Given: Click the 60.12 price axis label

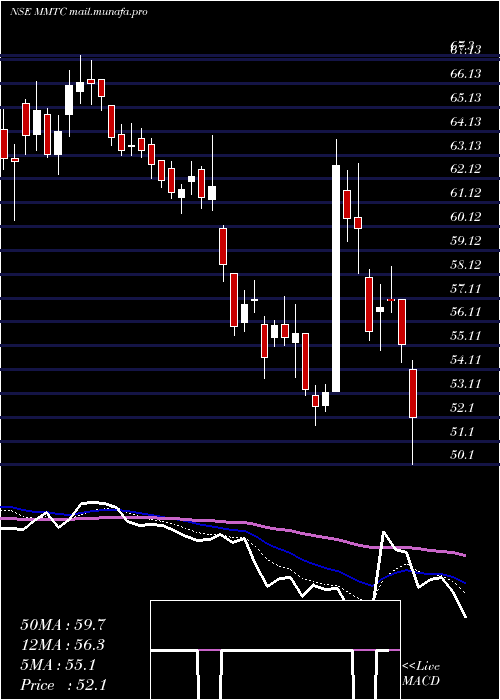Looking at the screenshot, I should coord(466,217).
